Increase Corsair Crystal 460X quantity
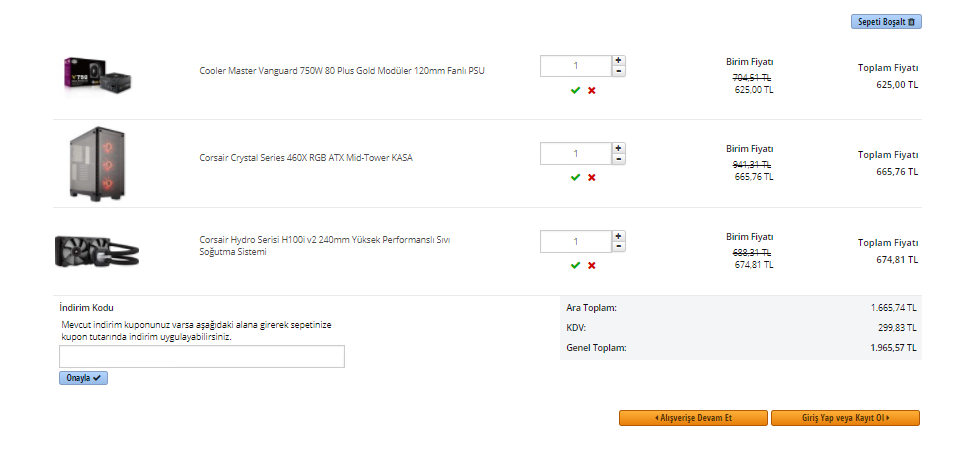 (x=619, y=148)
